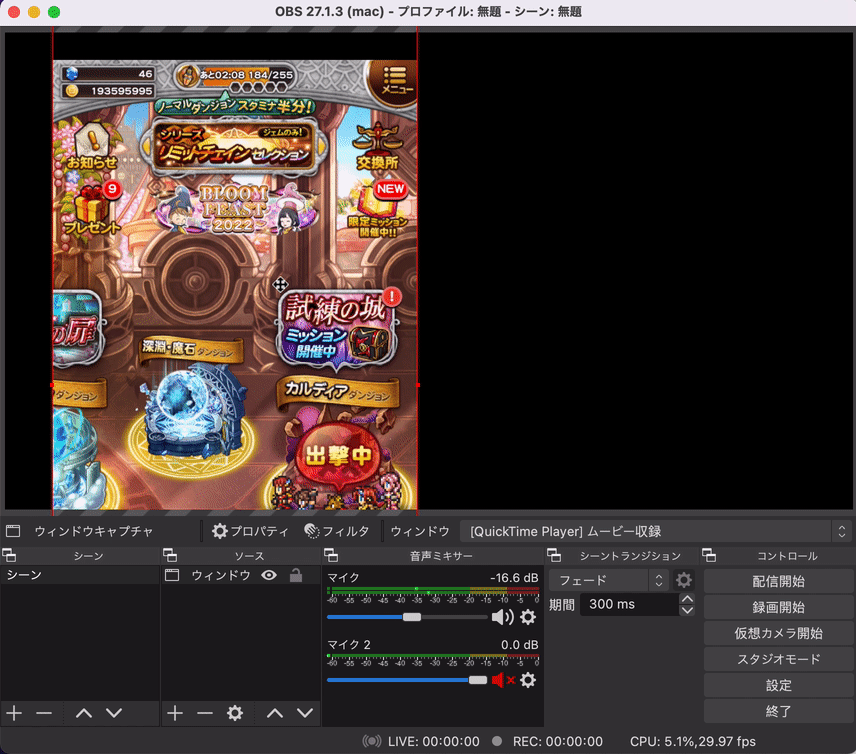Switch to スタジオモード
The height and width of the screenshot is (754, 856).
pos(778,659)
